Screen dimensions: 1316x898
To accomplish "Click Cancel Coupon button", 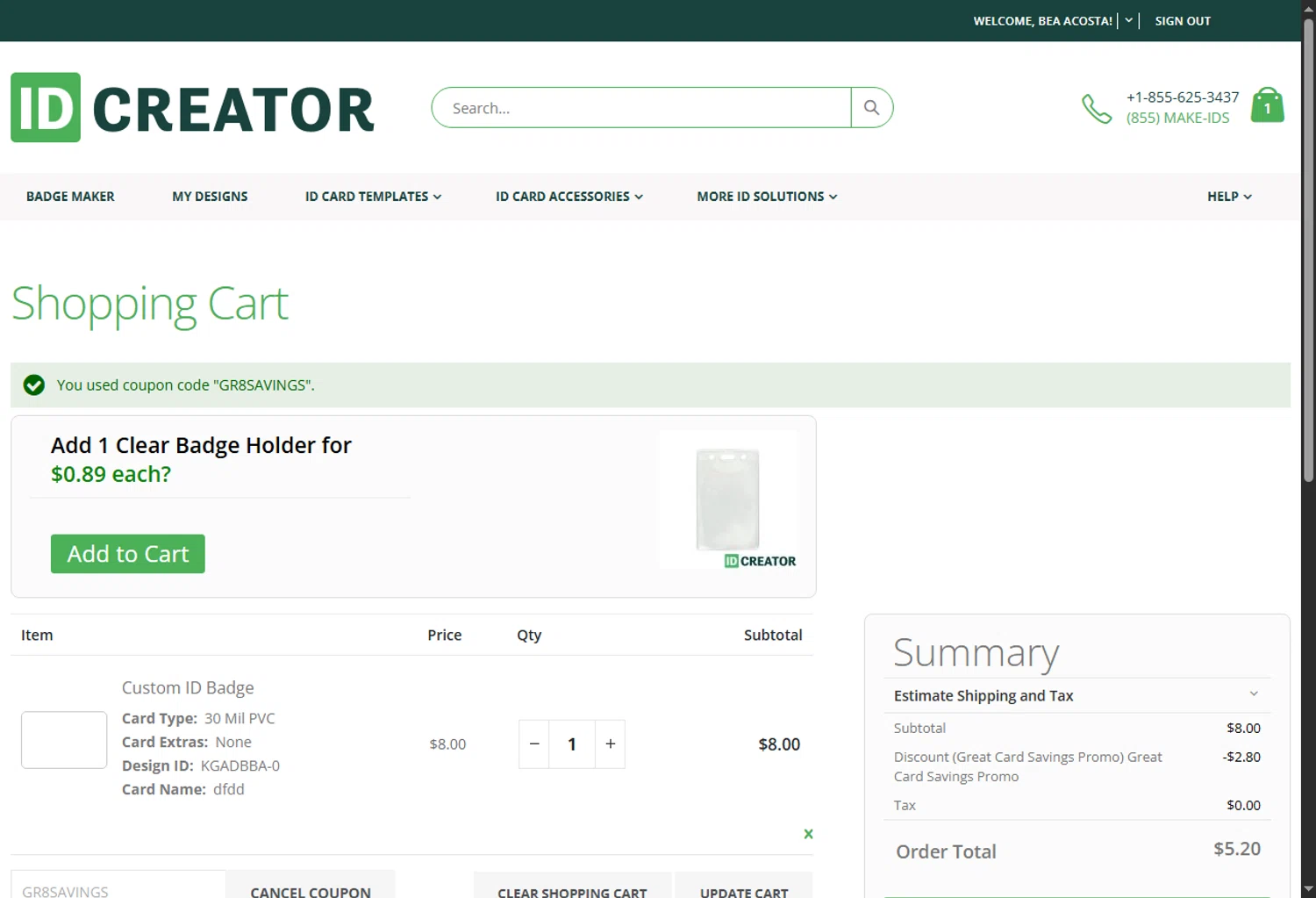I will click(311, 886).
